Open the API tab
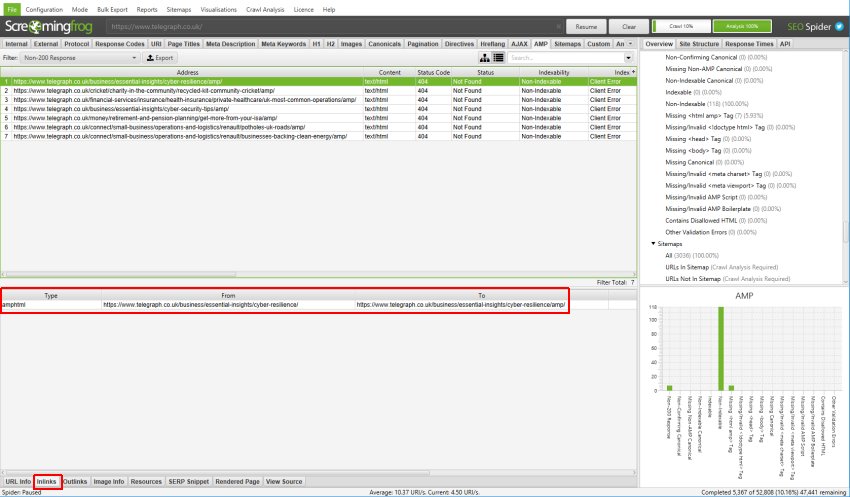The width and height of the screenshot is (850, 497). 784,44
